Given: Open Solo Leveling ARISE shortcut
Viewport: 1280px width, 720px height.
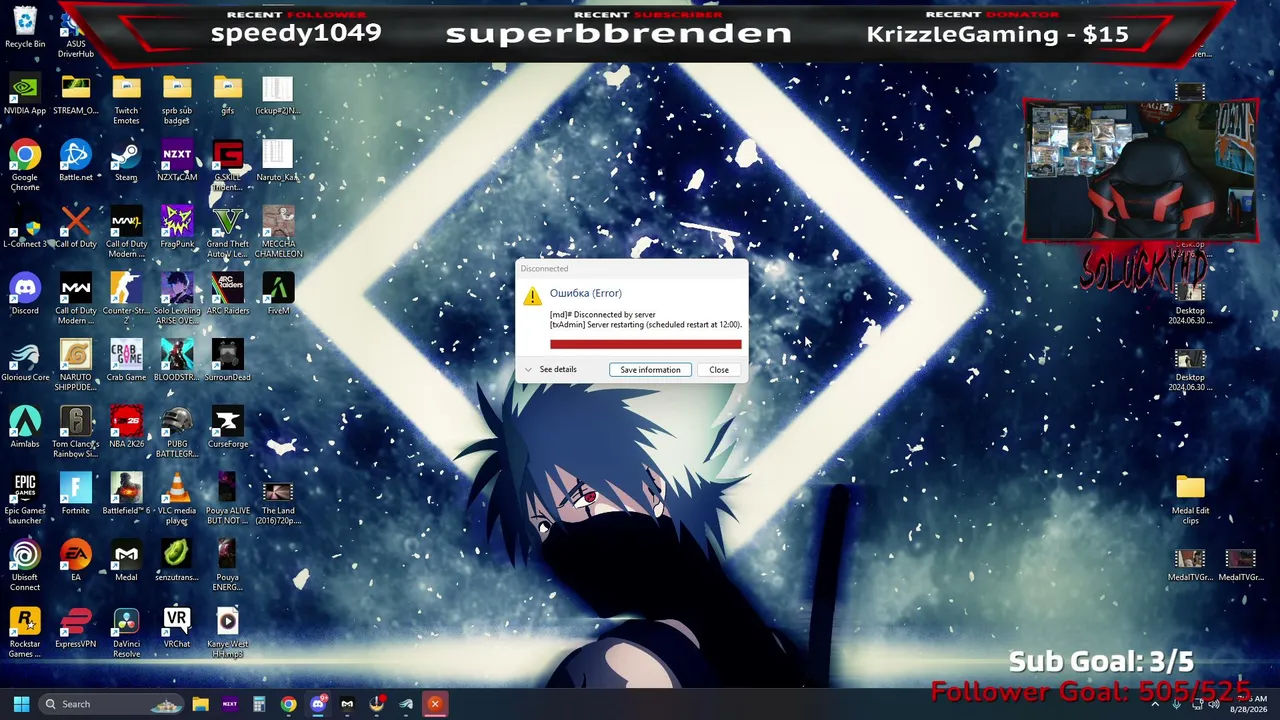Looking at the screenshot, I should [x=177, y=300].
